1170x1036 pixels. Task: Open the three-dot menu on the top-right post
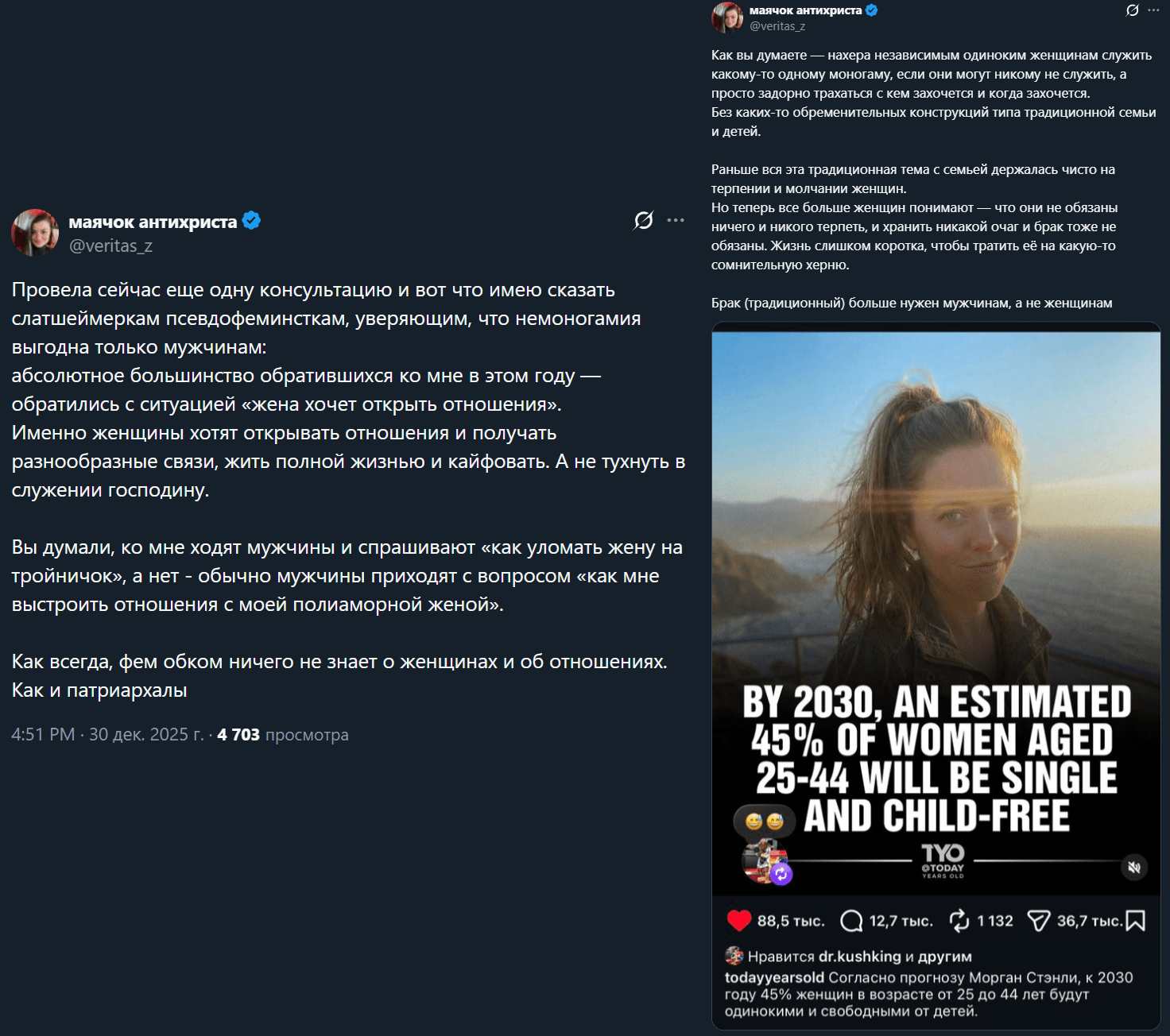coord(1153,10)
